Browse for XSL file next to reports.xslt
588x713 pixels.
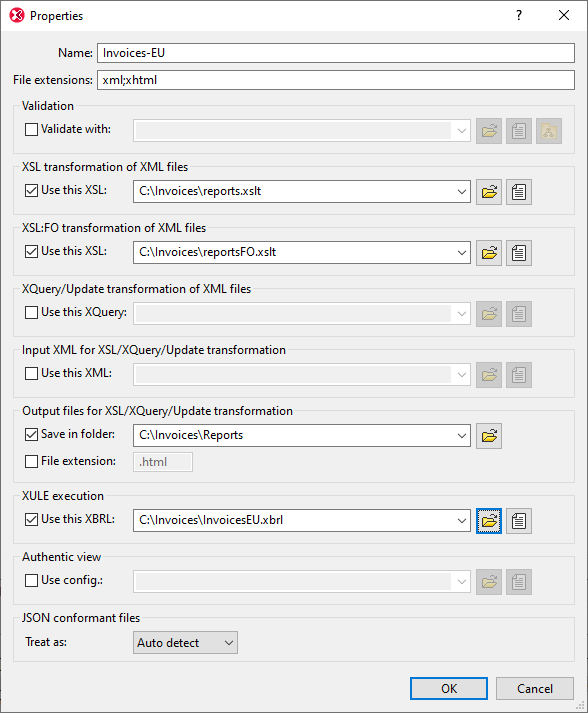(x=489, y=192)
